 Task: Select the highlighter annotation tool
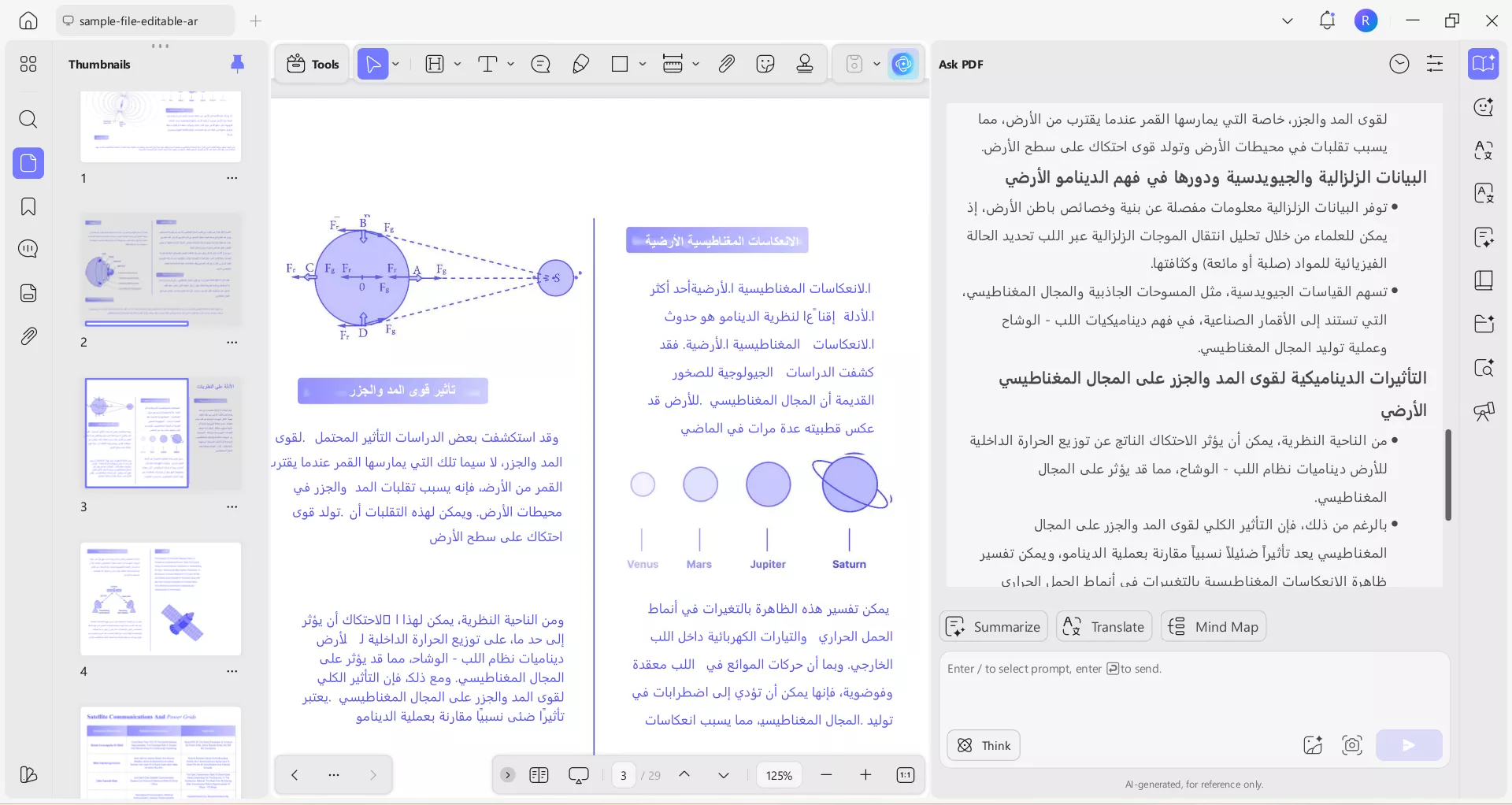point(581,64)
